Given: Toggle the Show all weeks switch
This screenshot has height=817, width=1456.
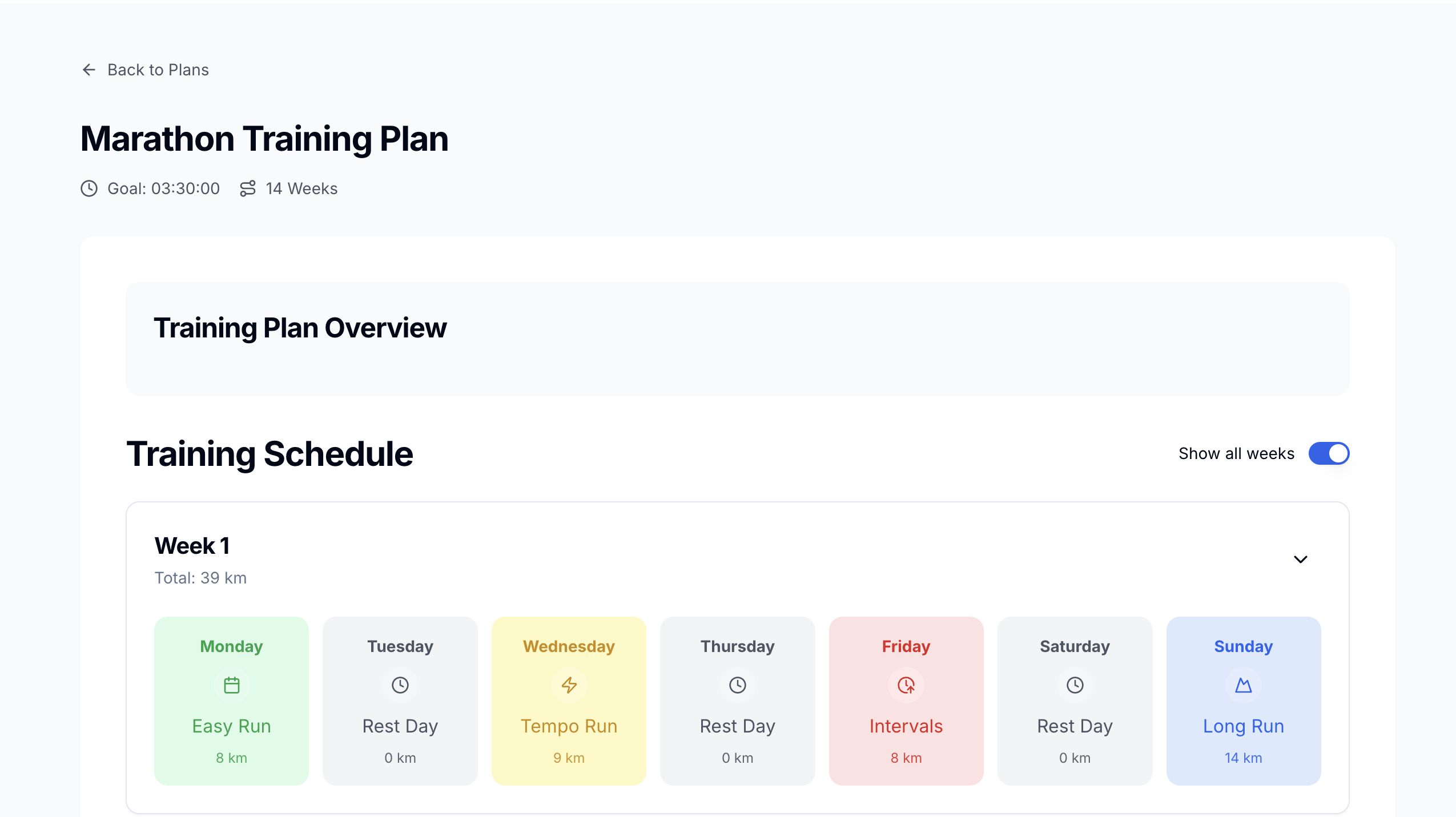Looking at the screenshot, I should pos(1329,453).
